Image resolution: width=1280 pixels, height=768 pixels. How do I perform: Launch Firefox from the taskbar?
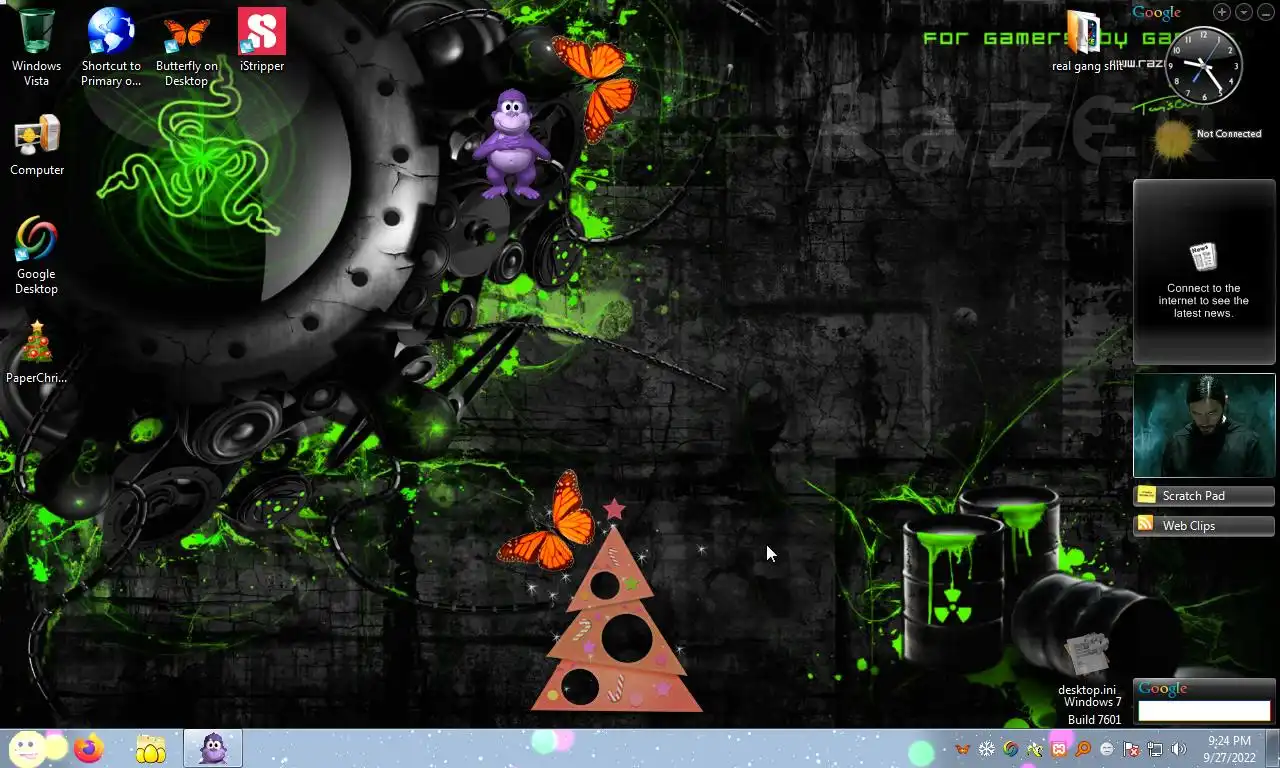pyautogui.click(x=89, y=748)
